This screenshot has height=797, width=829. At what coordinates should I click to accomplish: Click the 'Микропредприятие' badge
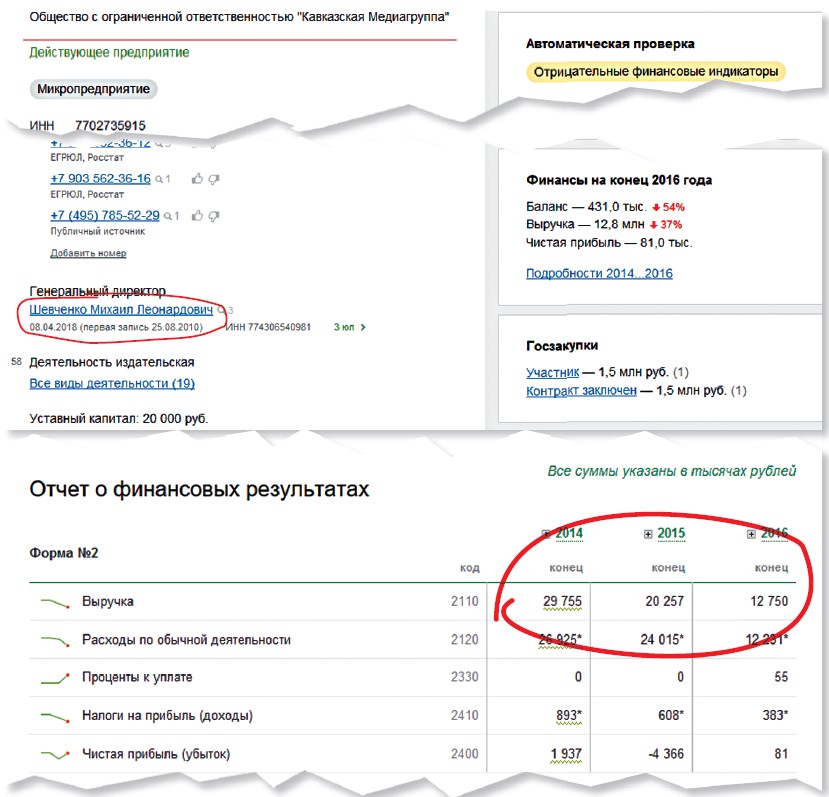[x=94, y=89]
